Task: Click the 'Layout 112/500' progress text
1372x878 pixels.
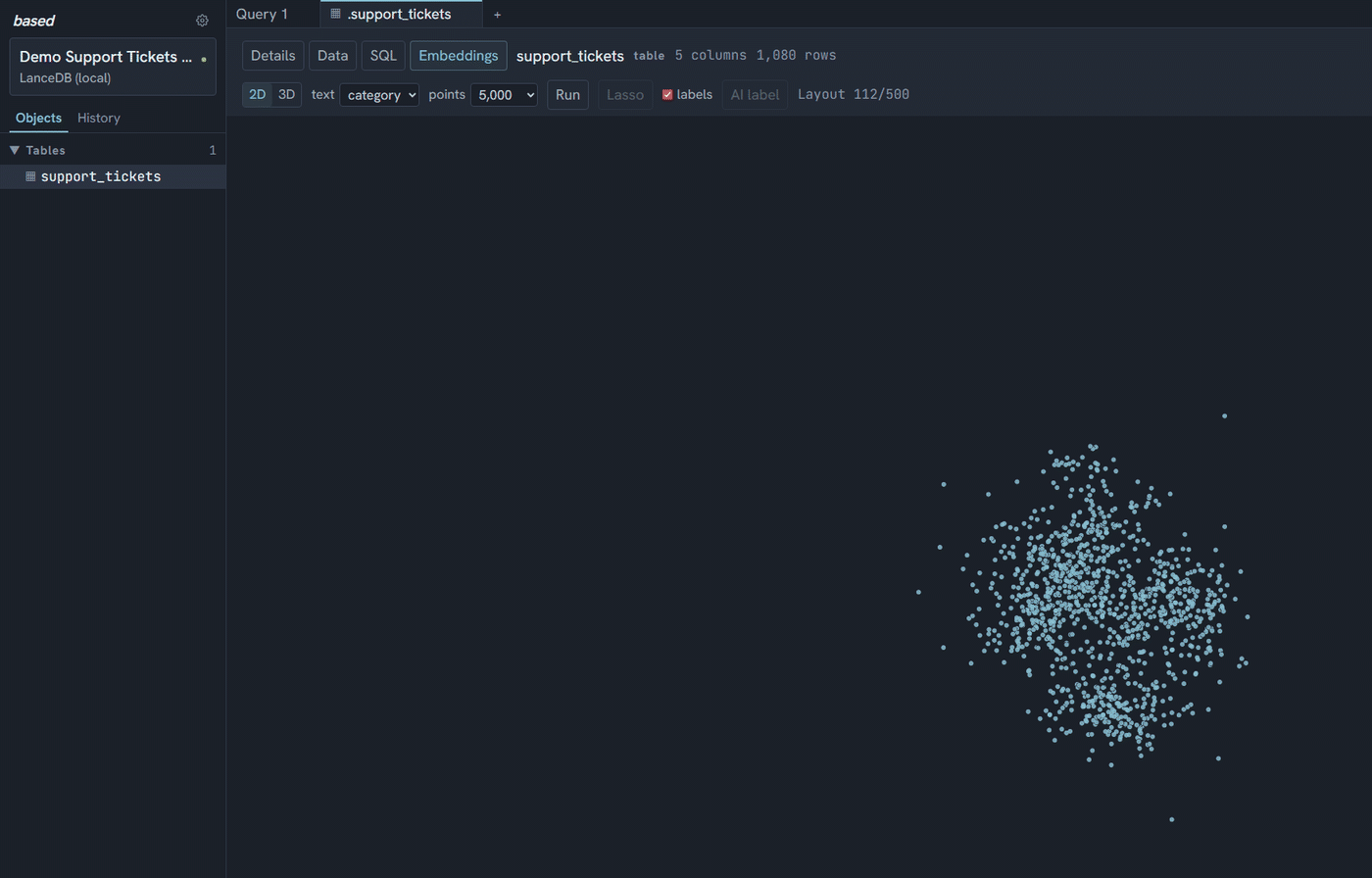Action: pyautogui.click(x=854, y=95)
